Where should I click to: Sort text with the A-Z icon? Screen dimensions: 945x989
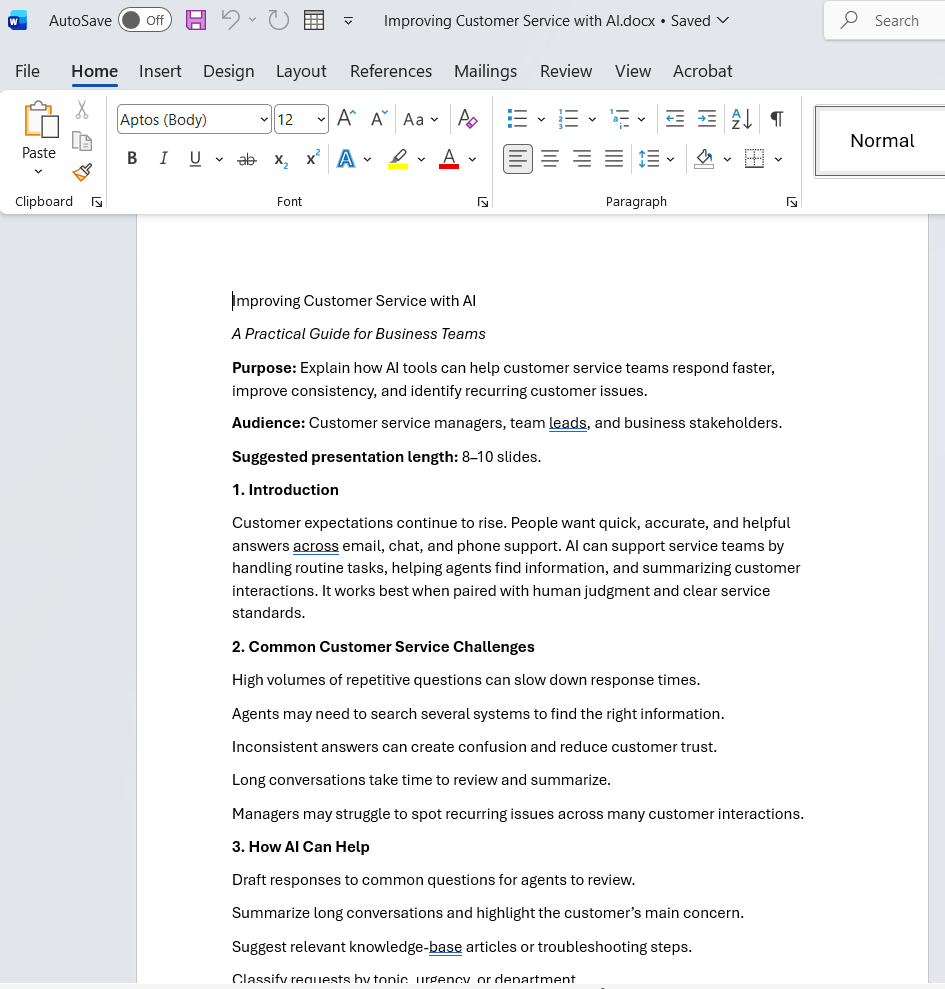(x=742, y=119)
